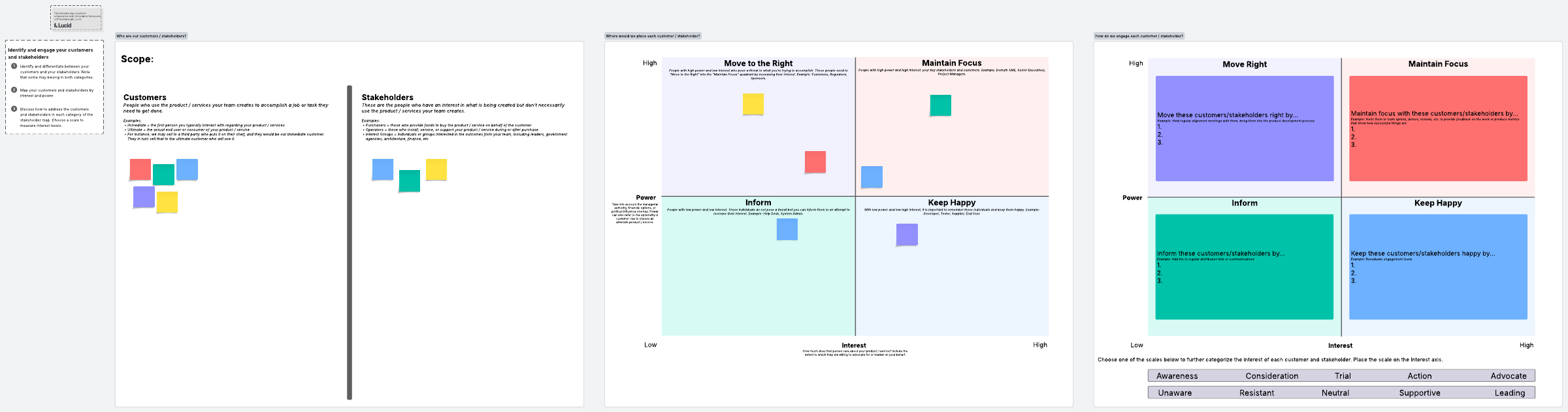Open the 'Who are our customers / stakeholders?' frame label
The image size is (1568, 412).
click(151, 36)
